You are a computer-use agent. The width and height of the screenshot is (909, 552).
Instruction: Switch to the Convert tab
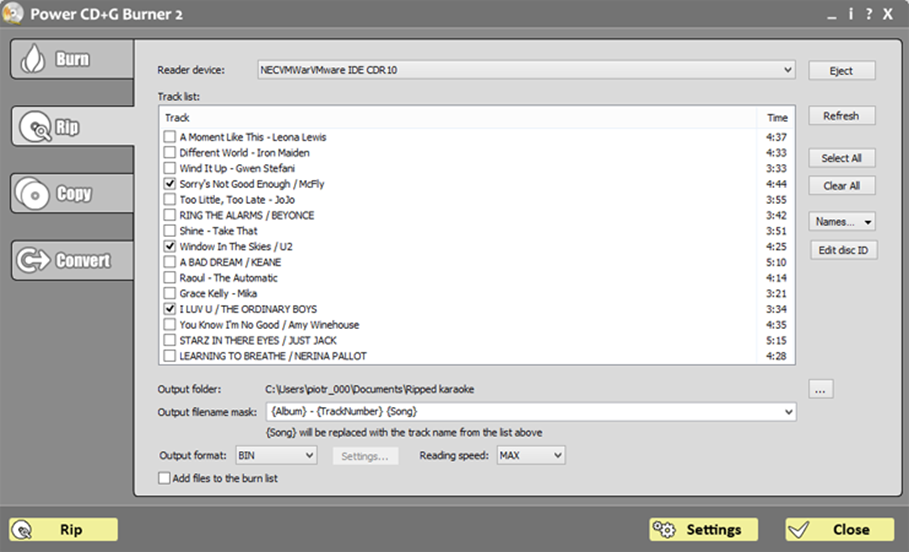pyautogui.click(x=72, y=260)
